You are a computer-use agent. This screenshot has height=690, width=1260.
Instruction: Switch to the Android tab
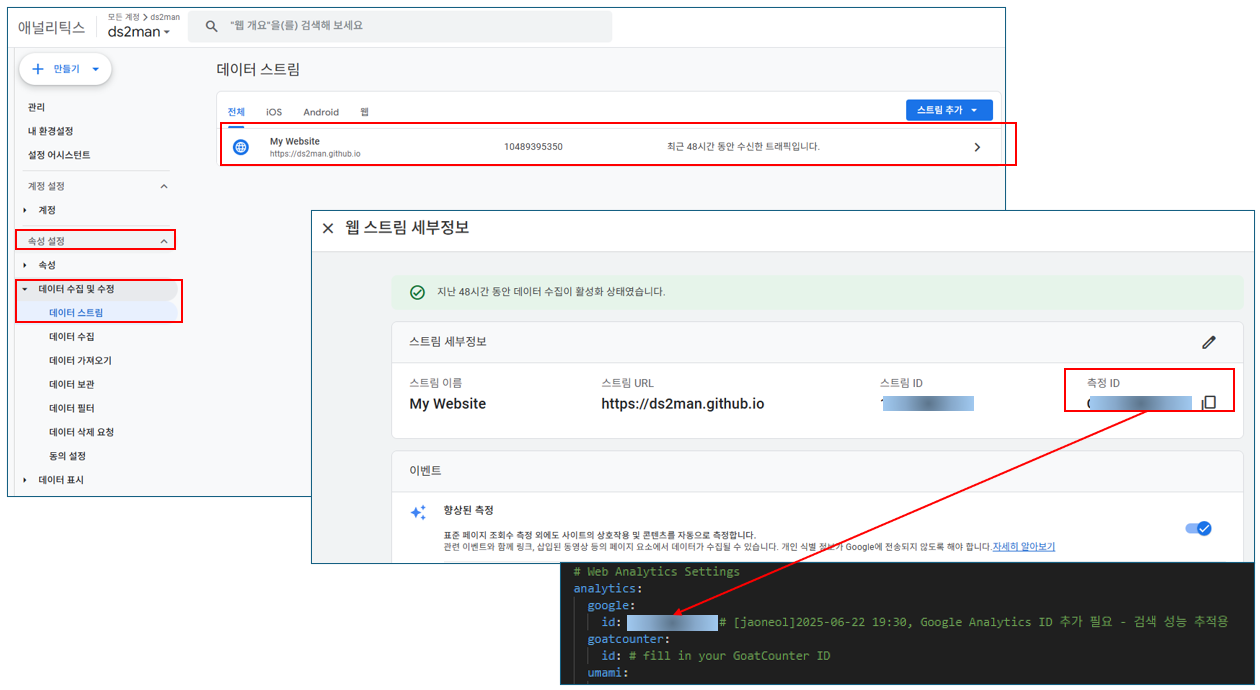321,112
